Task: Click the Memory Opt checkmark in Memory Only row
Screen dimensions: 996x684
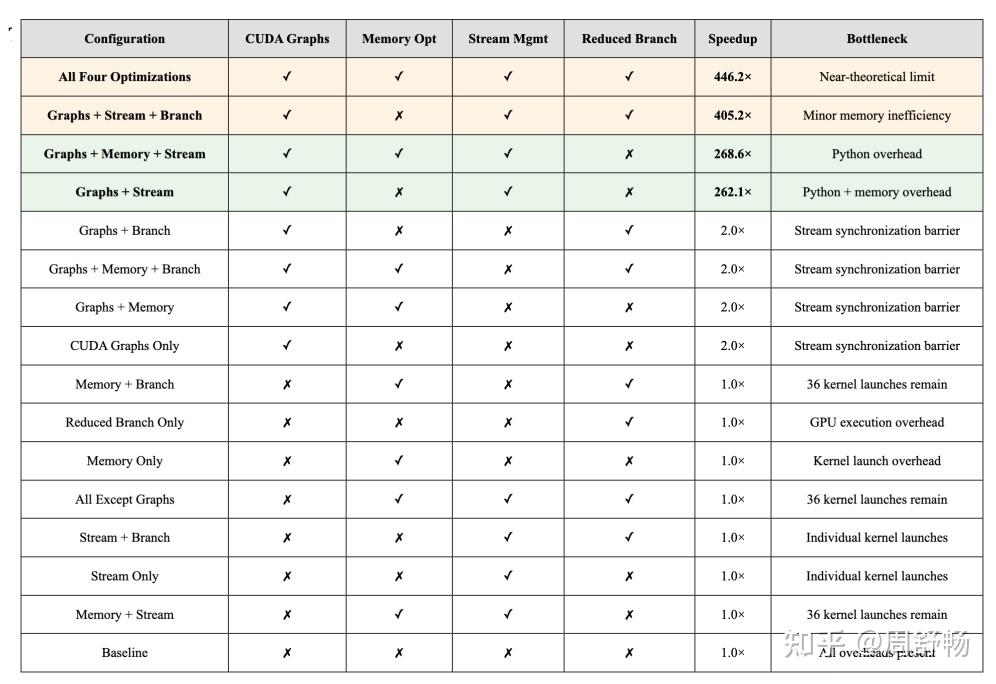Action: click(399, 461)
